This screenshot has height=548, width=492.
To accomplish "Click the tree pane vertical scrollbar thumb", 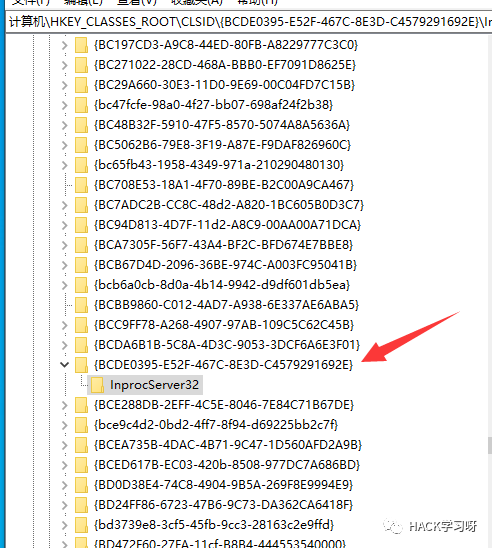I will [x=490, y=445].
